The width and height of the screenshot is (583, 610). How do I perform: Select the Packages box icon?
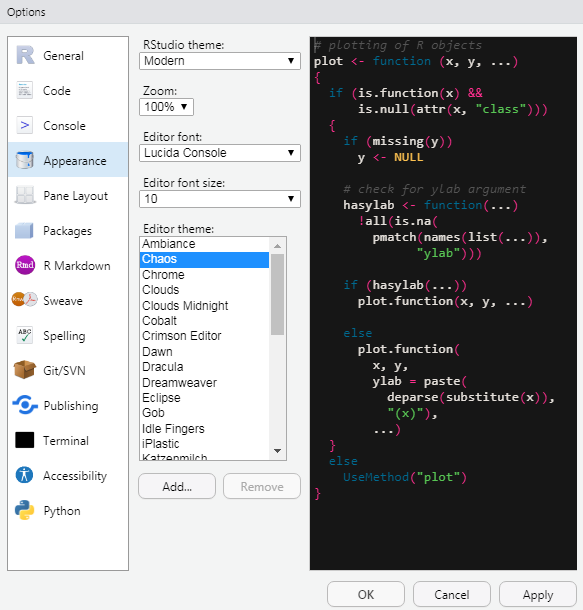[x=25, y=230]
